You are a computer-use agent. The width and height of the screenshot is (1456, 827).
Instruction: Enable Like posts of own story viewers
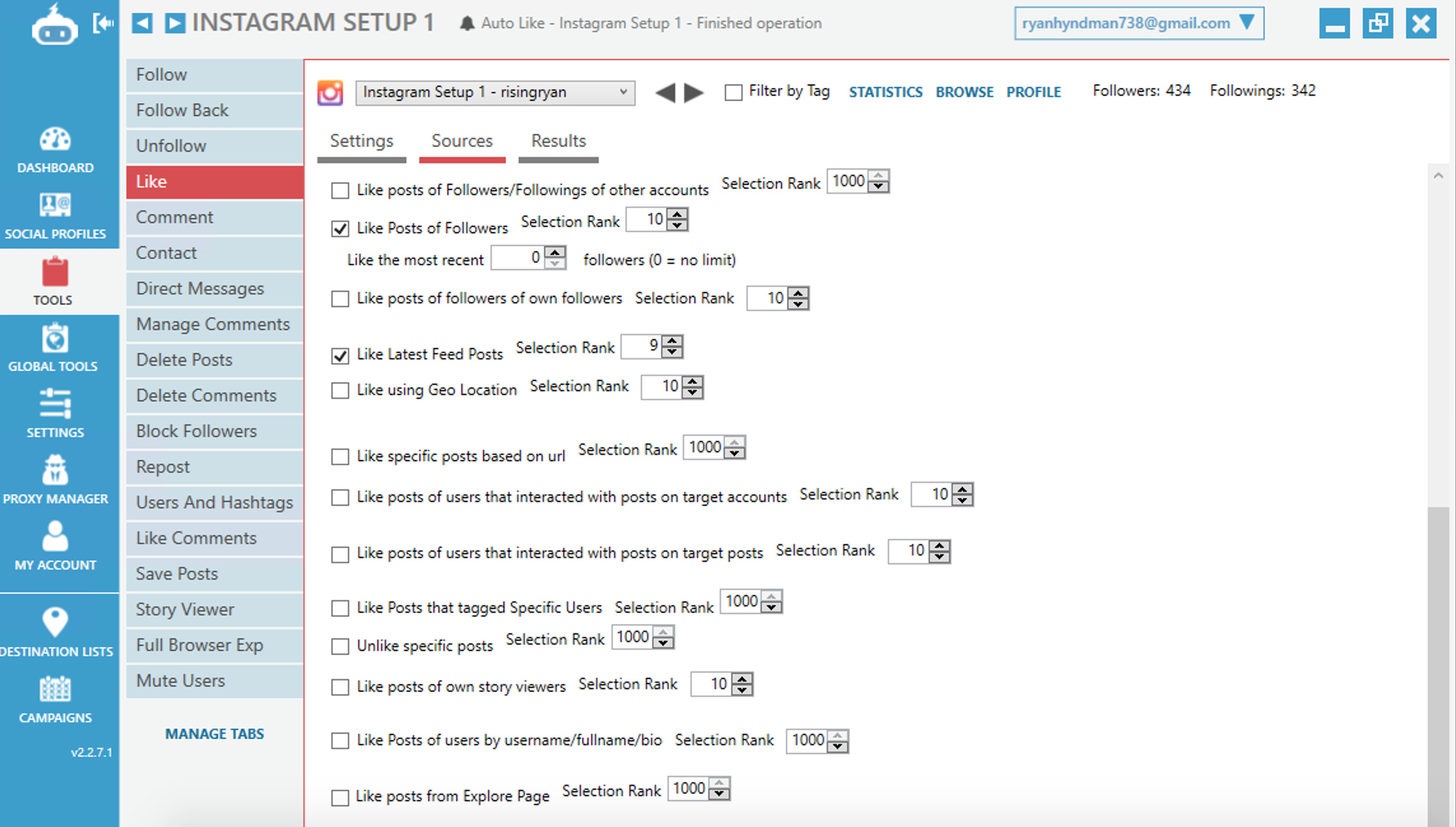[x=340, y=687]
